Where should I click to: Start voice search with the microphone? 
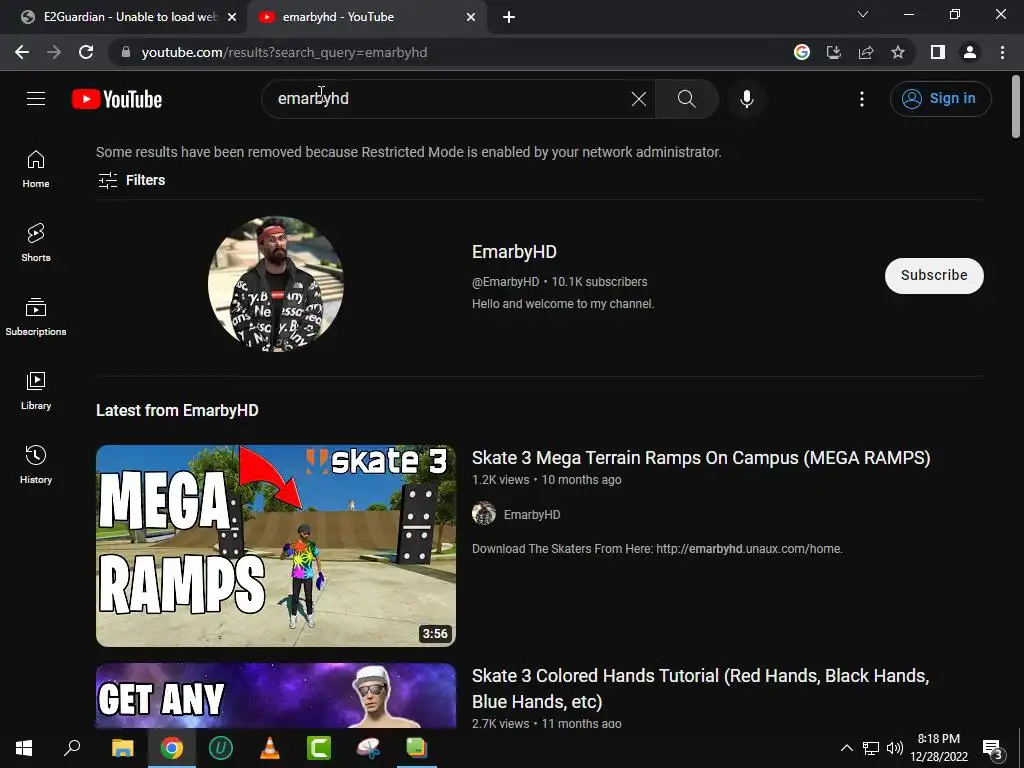point(747,99)
